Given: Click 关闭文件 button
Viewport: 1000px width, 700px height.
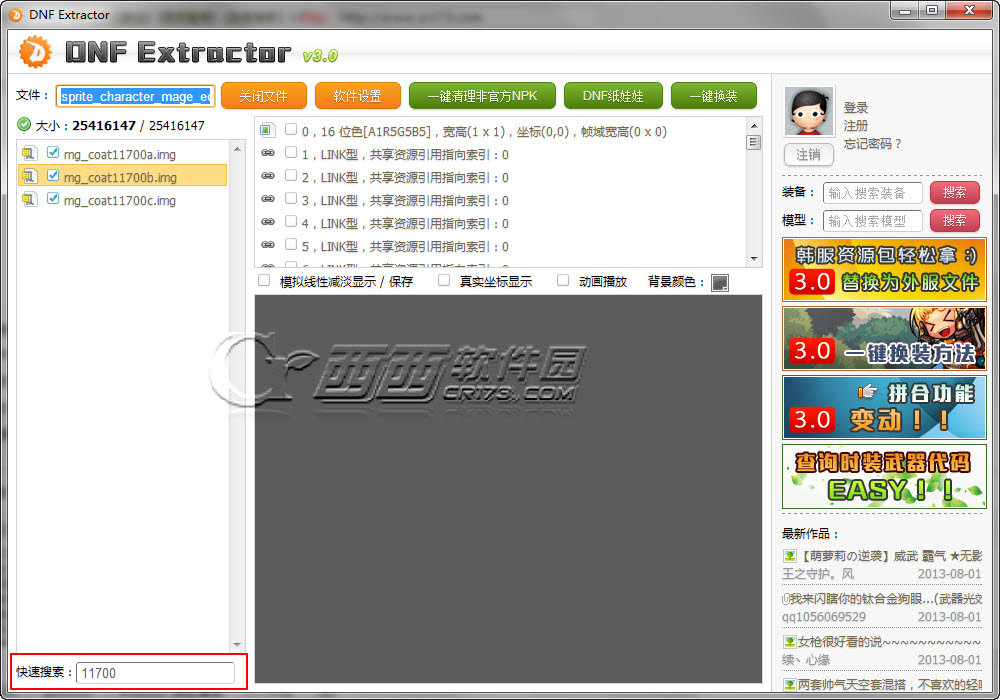Looking at the screenshot, I should tap(264, 96).
